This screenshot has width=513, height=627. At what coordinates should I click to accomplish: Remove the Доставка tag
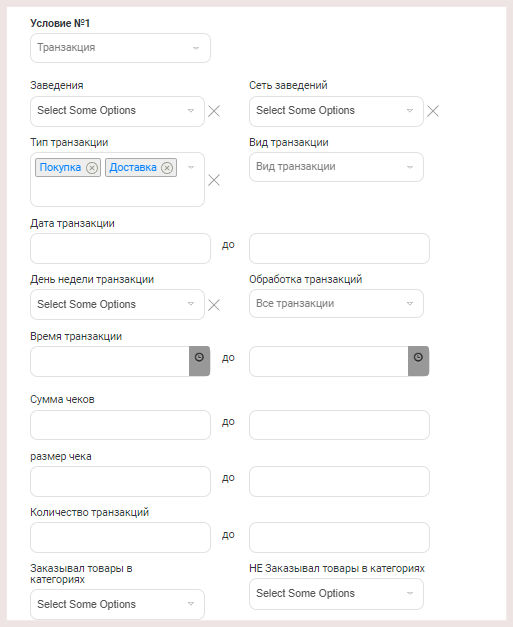pos(167,168)
